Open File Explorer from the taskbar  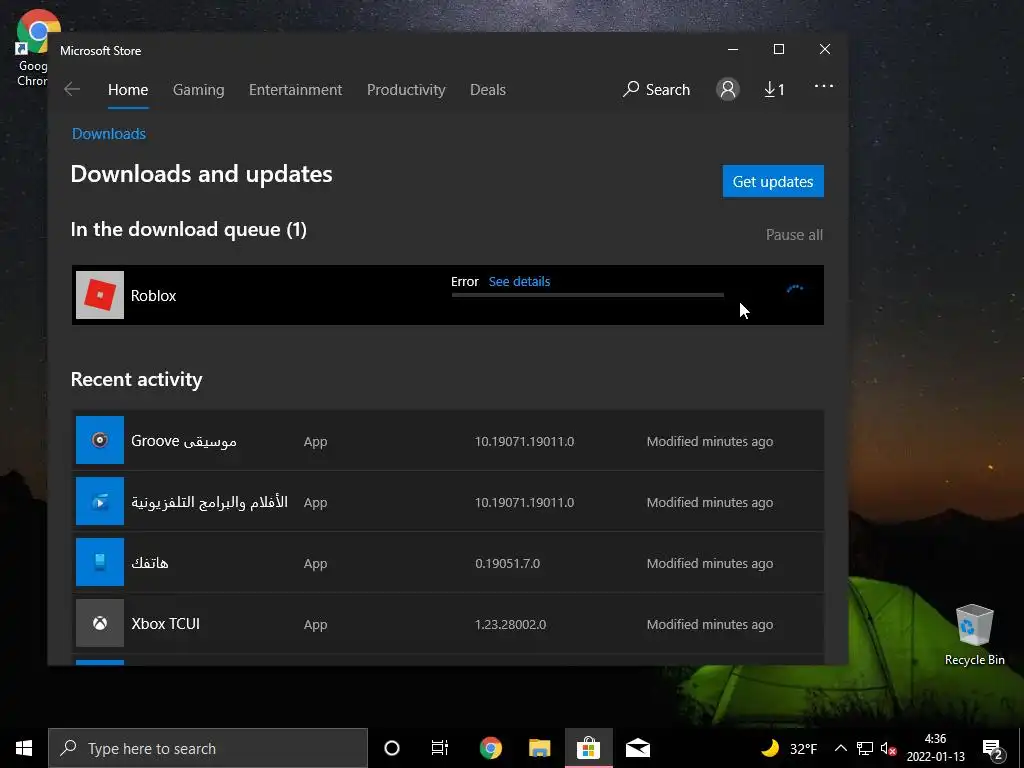539,748
